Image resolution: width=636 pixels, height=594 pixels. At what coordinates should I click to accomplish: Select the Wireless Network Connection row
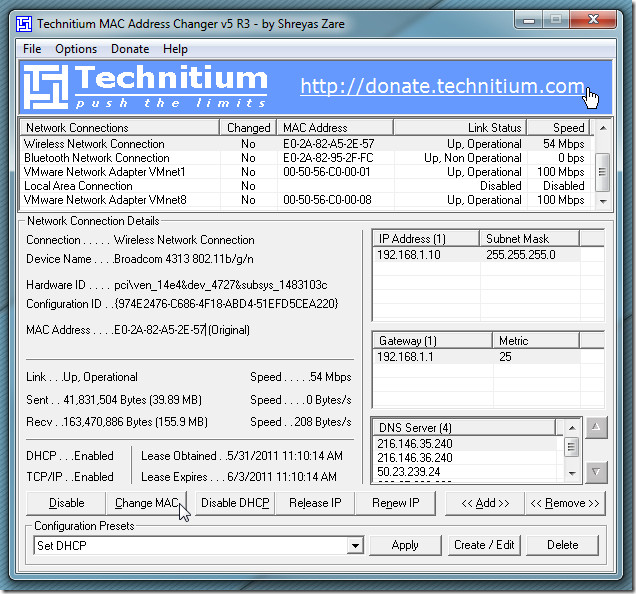(305, 144)
